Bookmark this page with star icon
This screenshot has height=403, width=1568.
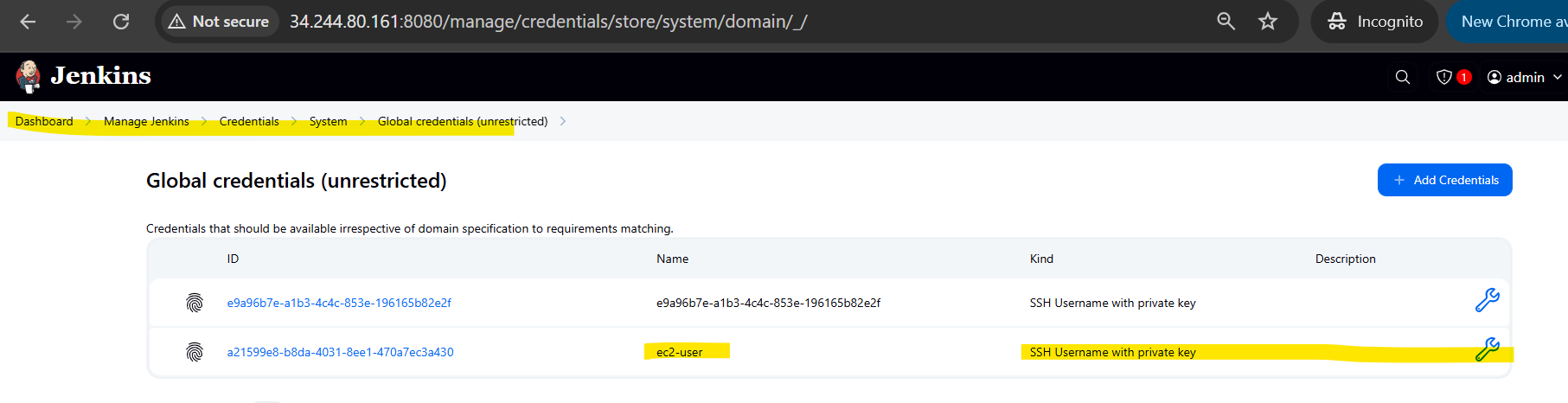[1268, 22]
